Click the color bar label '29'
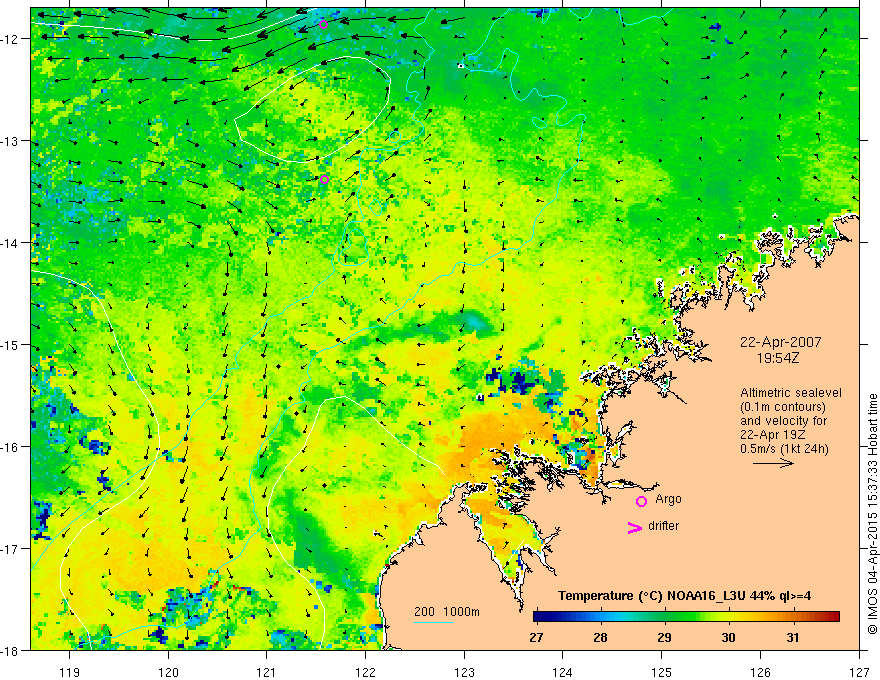Screen dimensions: 880x680 coord(664,638)
